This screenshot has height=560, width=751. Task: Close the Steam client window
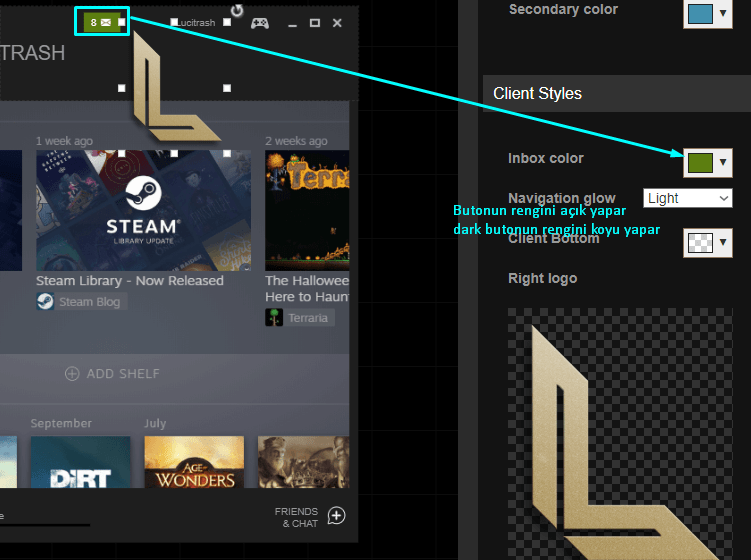[x=337, y=23]
